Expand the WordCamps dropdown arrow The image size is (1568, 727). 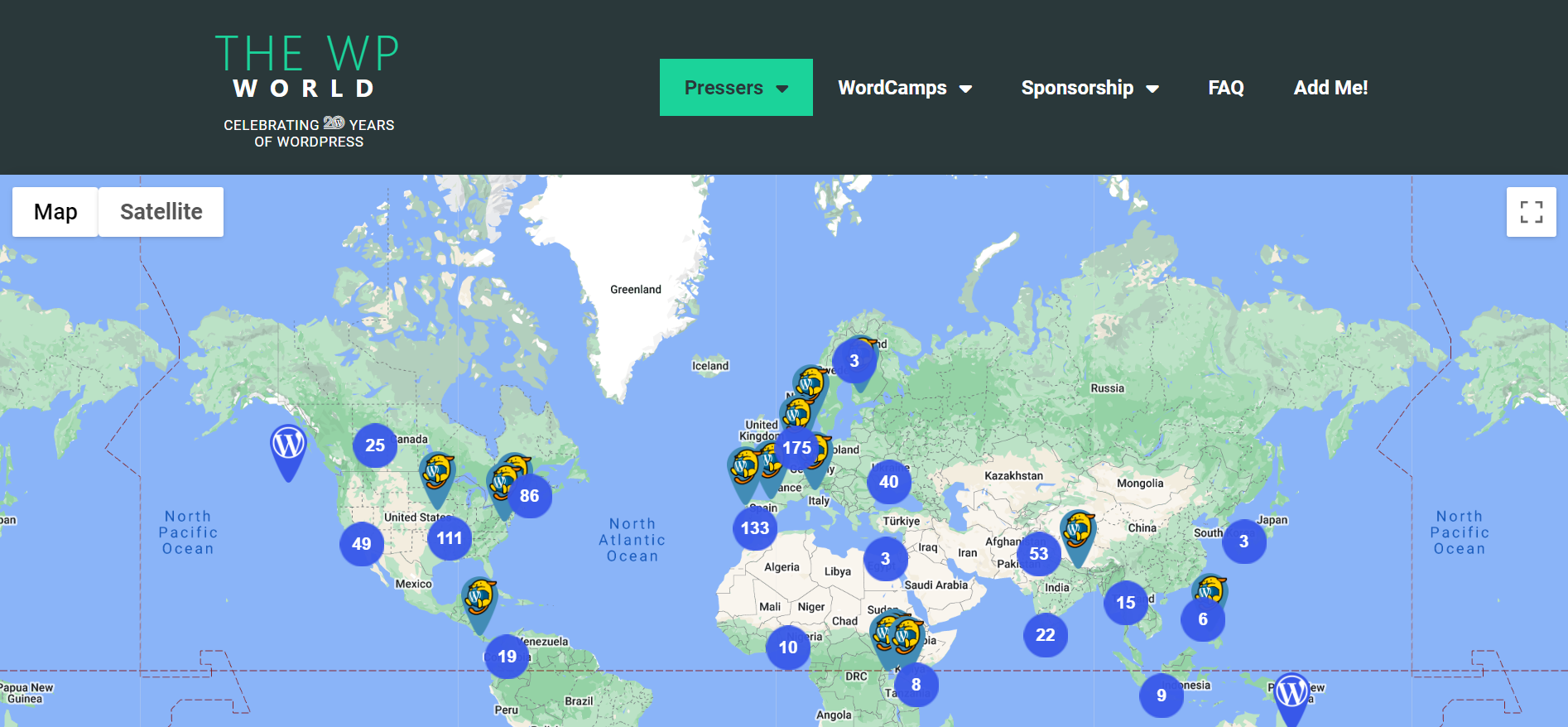click(x=965, y=89)
